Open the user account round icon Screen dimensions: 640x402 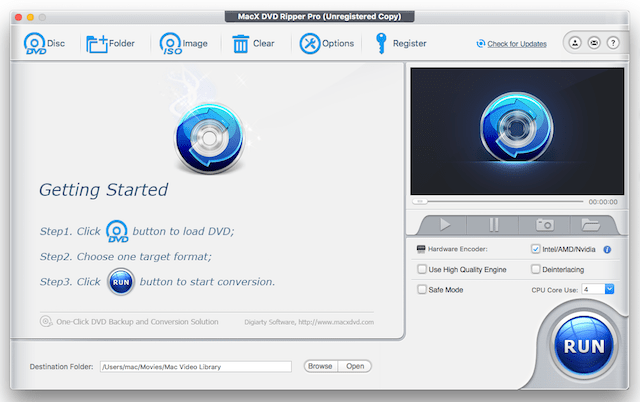point(575,43)
